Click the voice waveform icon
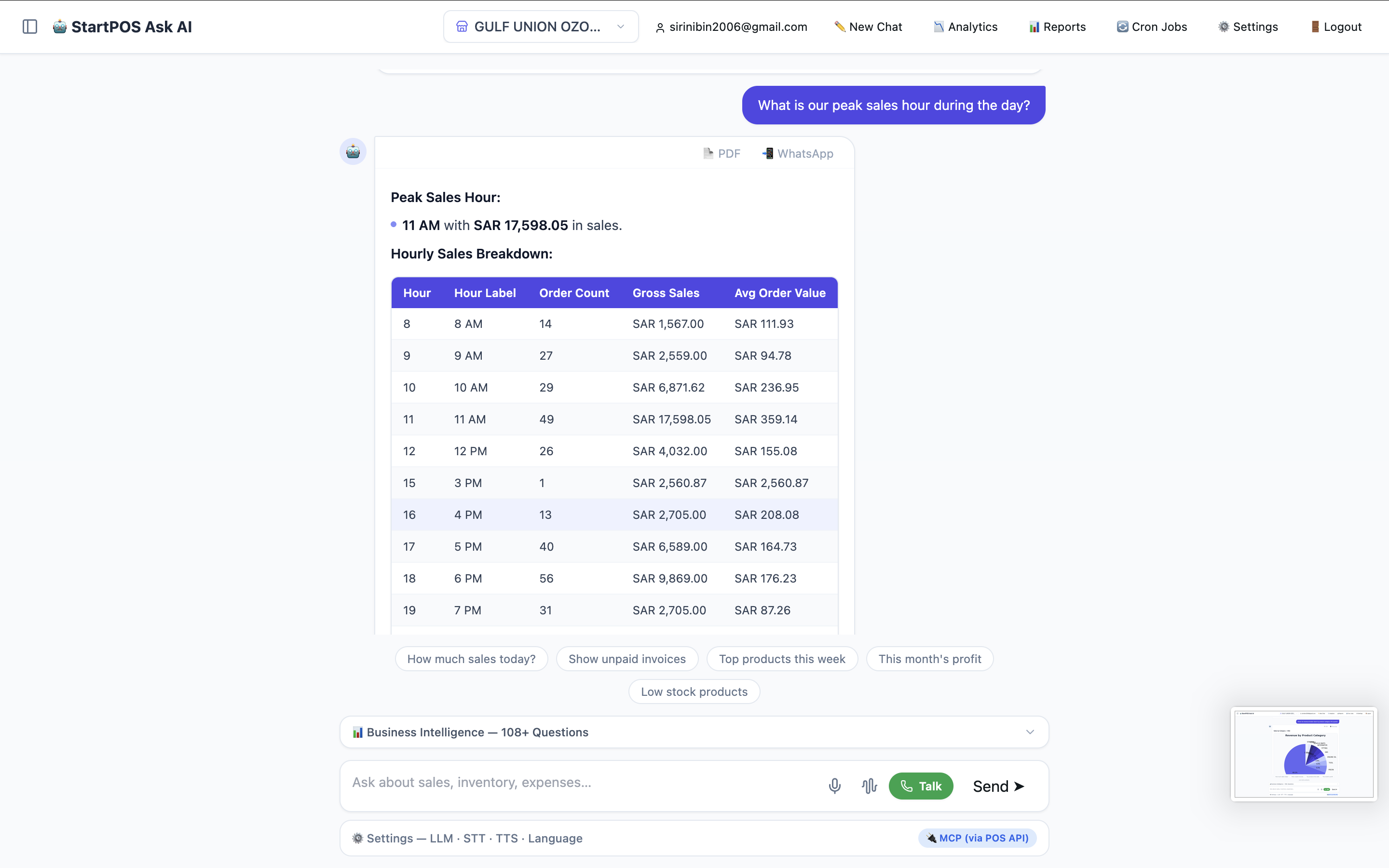This screenshot has height=868, width=1389. click(869, 786)
